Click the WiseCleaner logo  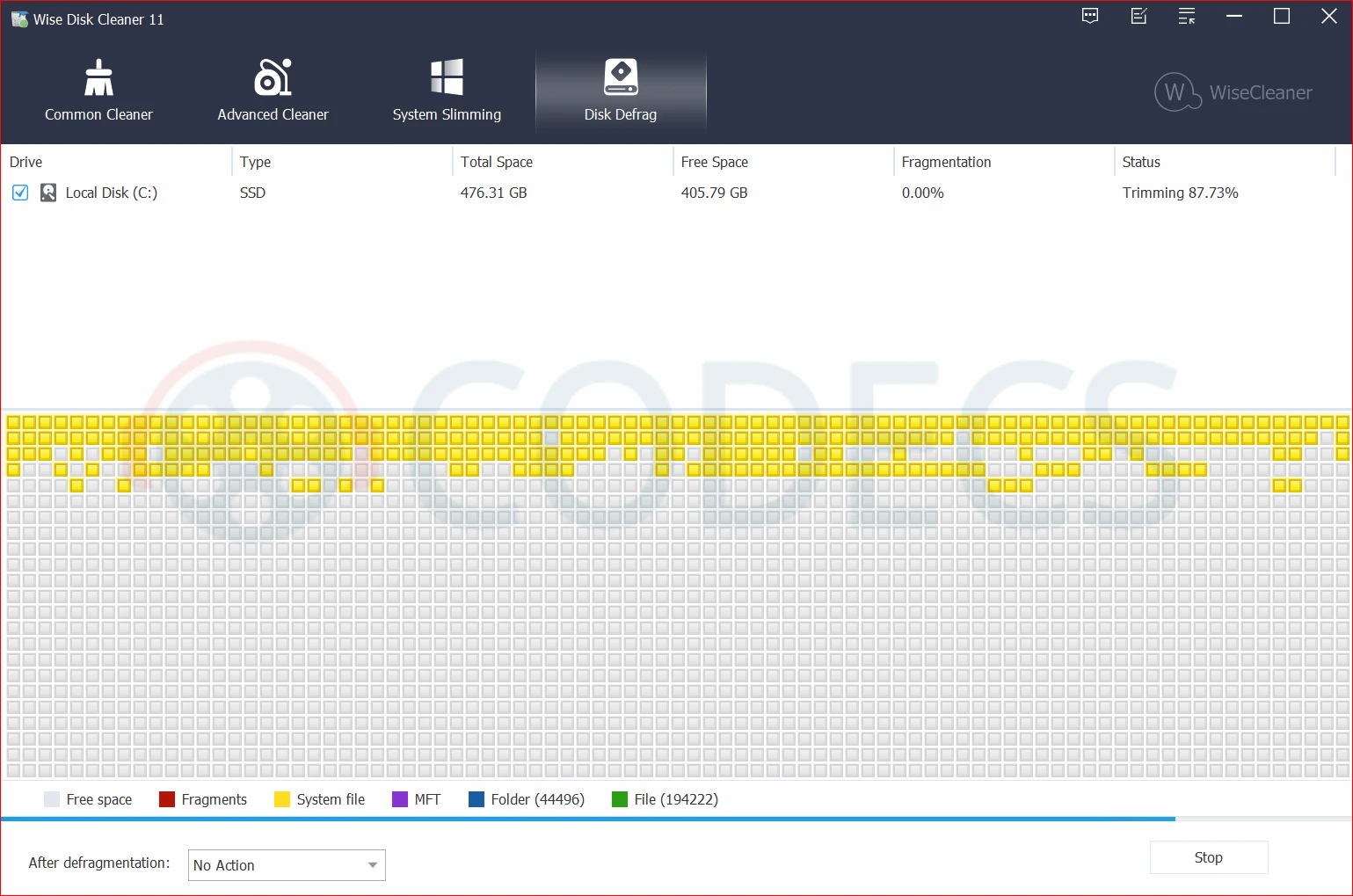(1233, 92)
